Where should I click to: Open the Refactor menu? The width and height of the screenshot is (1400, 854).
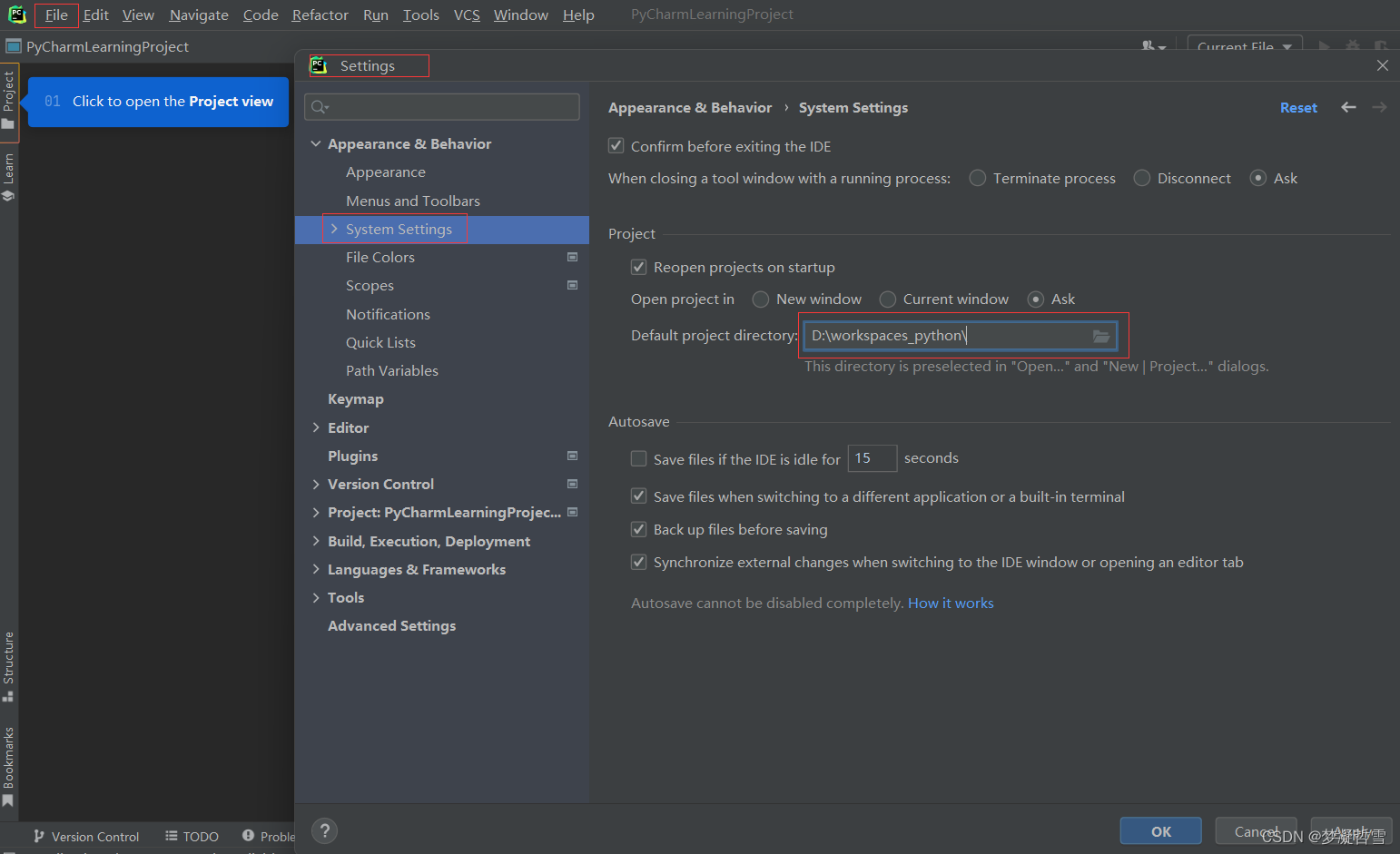[x=320, y=15]
